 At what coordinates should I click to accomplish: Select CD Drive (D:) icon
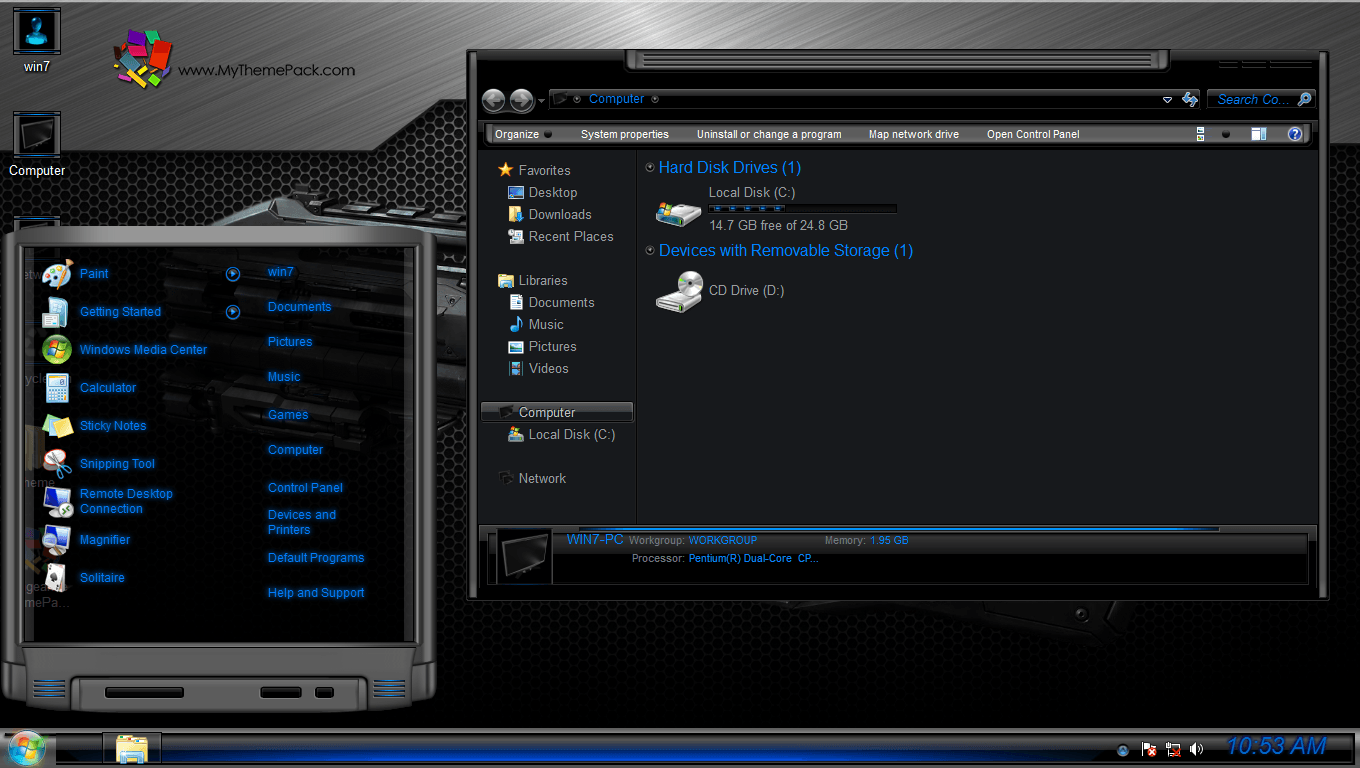coord(678,291)
